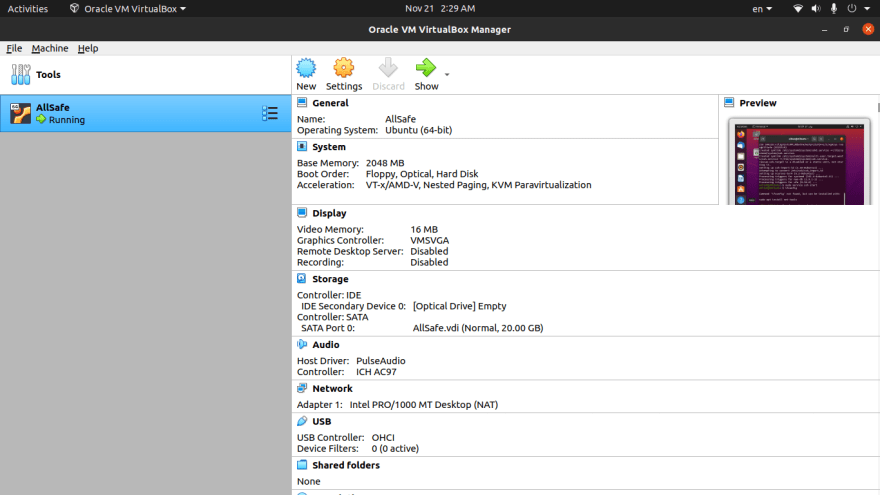Open the Show button dropdown arrow
Viewport: 880px width, 495px height.
click(447, 74)
